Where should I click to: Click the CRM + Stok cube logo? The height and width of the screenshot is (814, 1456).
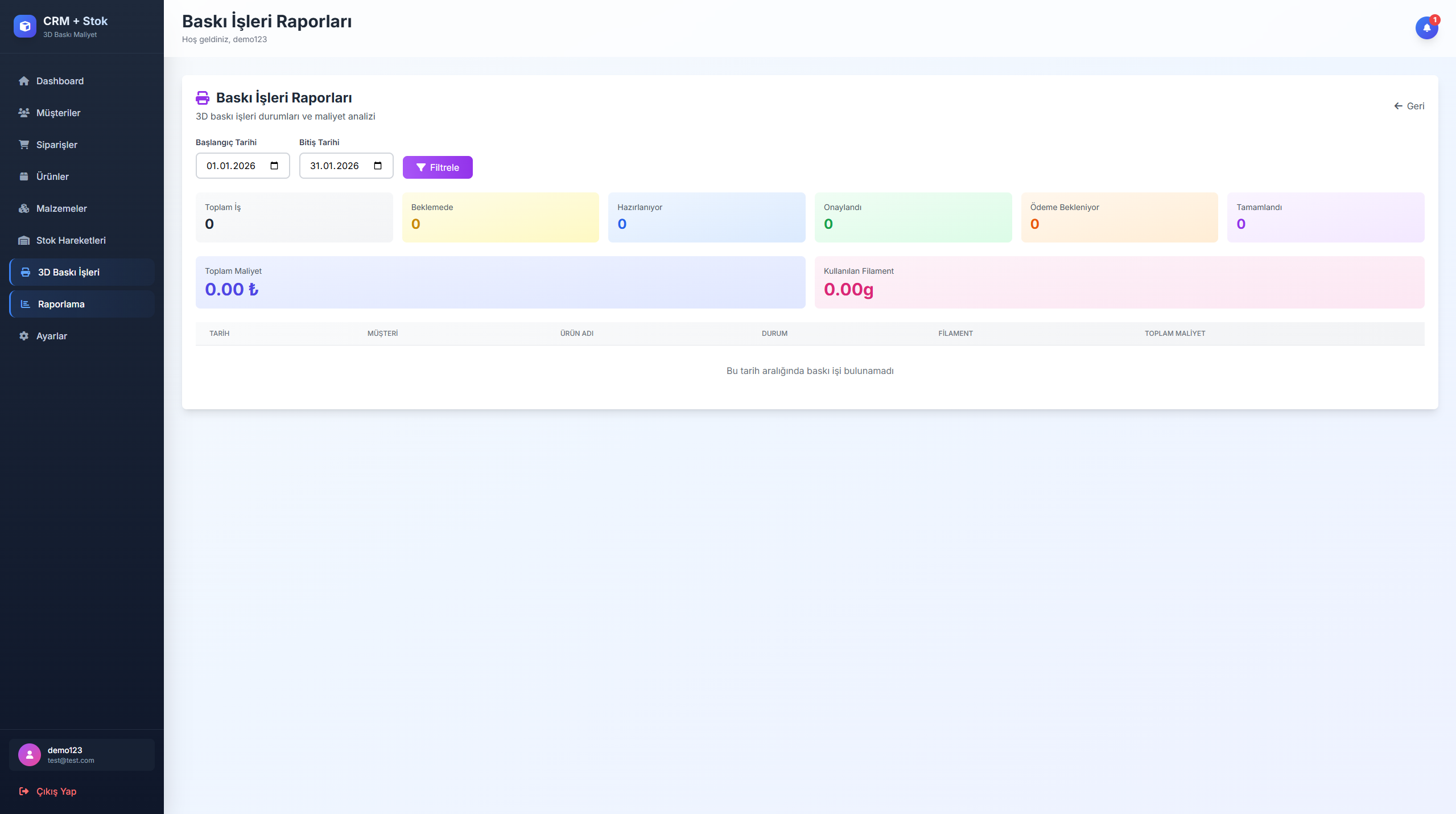tap(24, 26)
